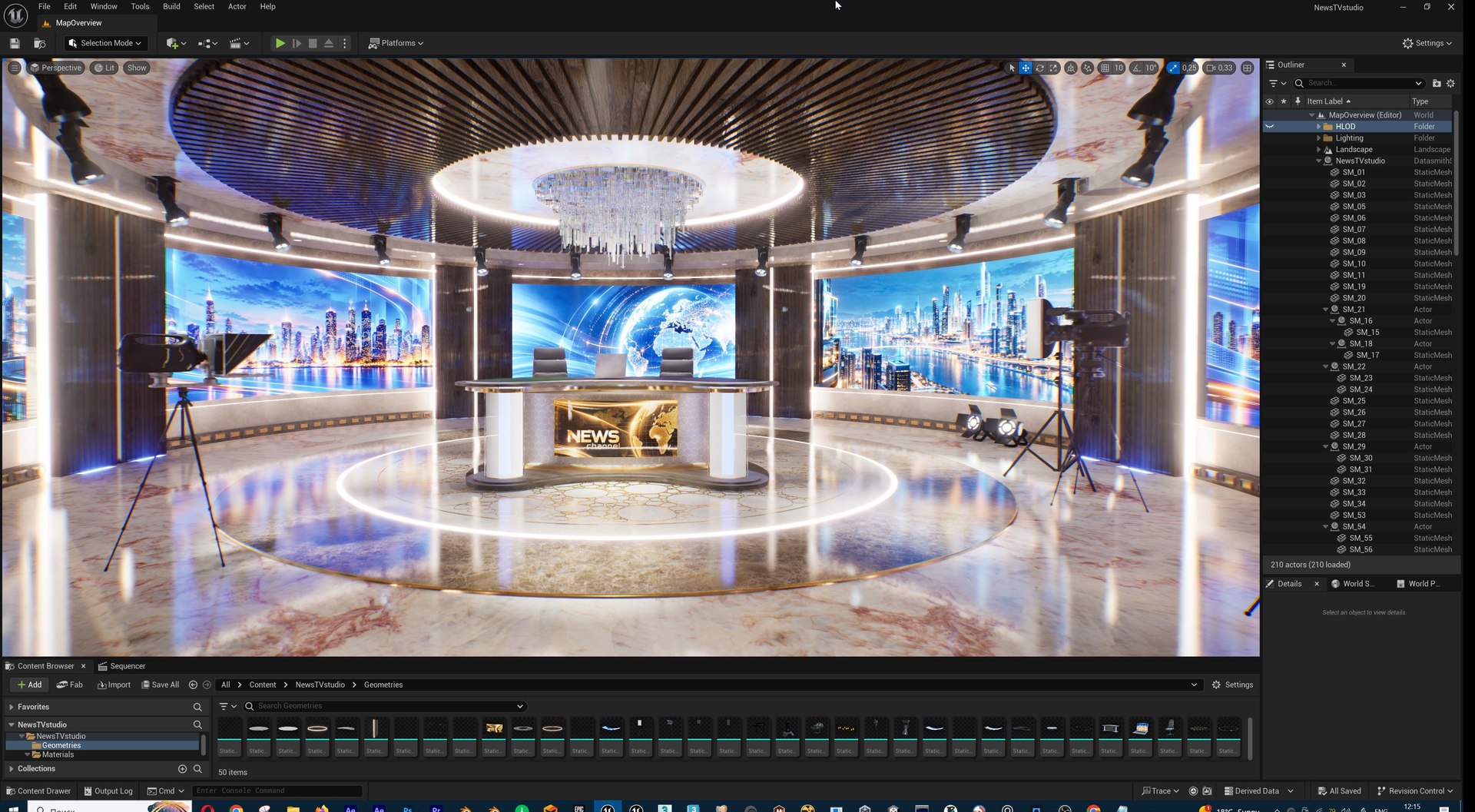This screenshot has height=812, width=1475.
Task: Open the Lit view mode menu
Action: click(x=104, y=68)
